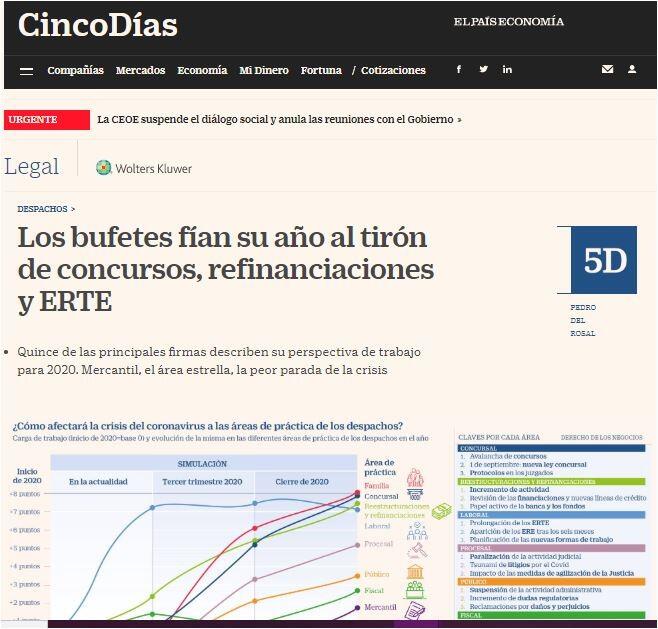Click the 5D author badge

(604, 260)
